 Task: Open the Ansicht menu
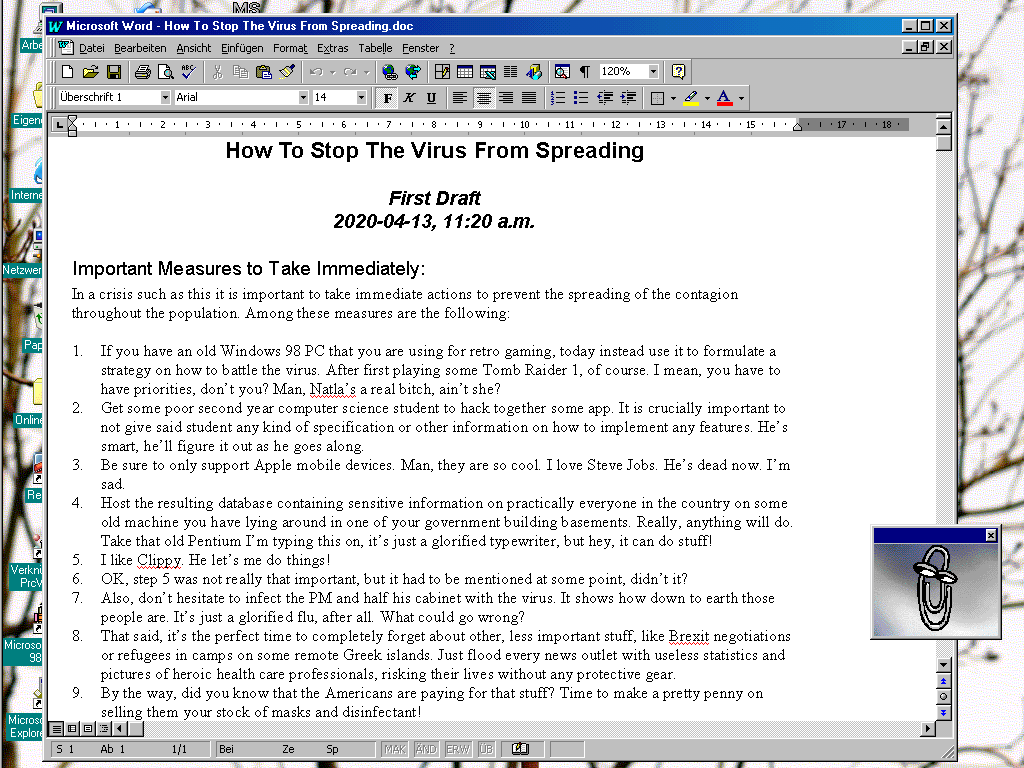coord(193,48)
